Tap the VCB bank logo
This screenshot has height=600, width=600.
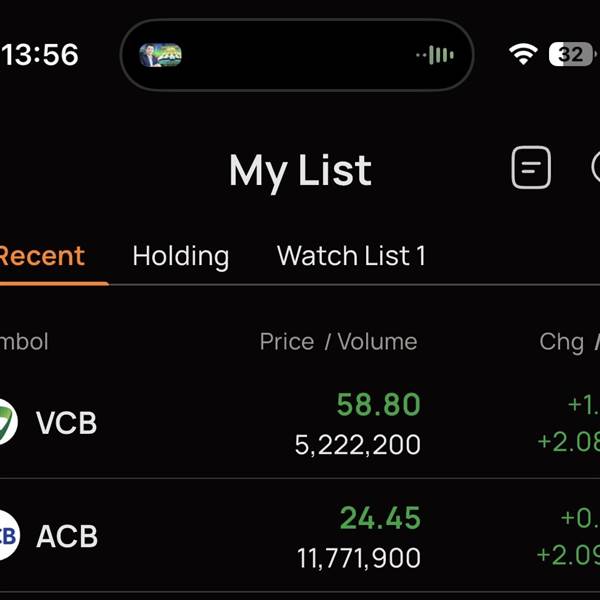click(6, 422)
